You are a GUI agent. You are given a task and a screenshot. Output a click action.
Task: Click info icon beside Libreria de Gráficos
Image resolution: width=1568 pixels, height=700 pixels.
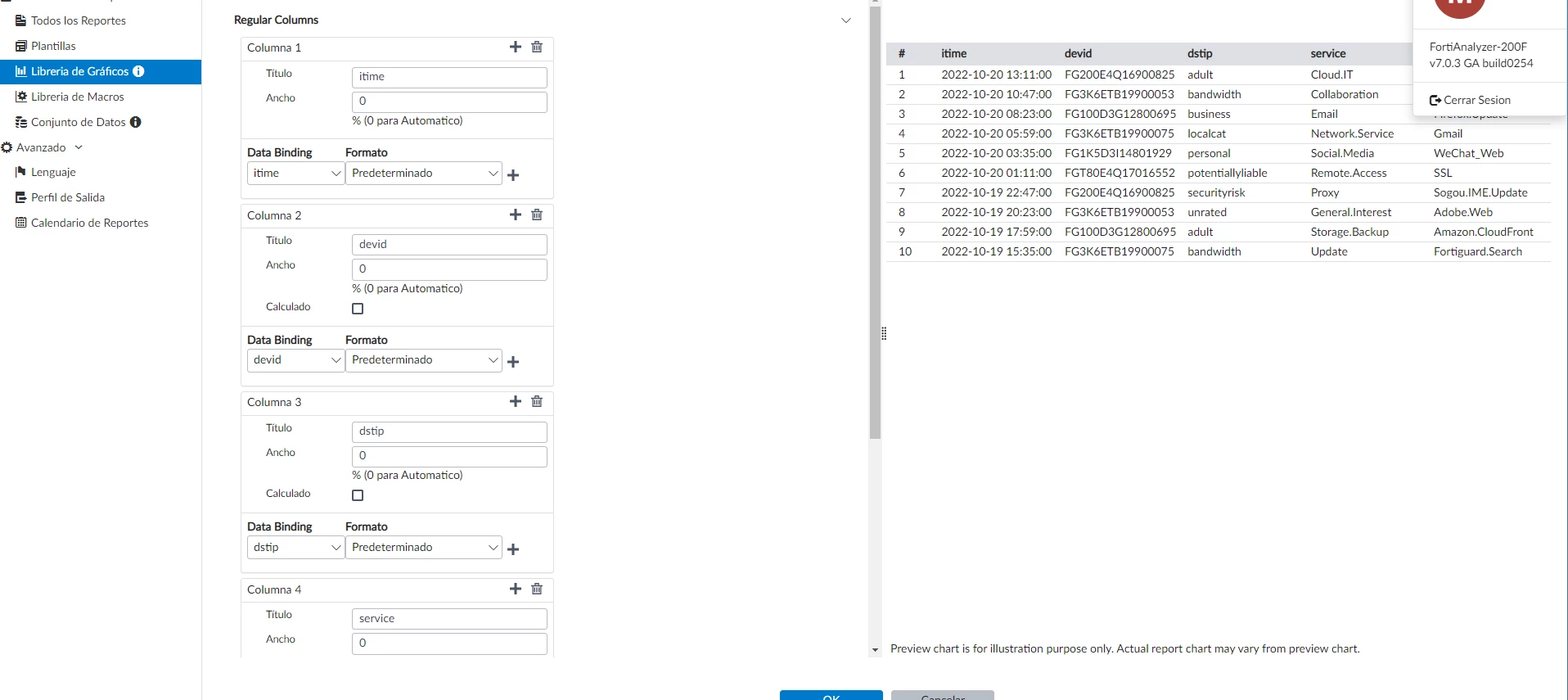(x=138, y=71)
